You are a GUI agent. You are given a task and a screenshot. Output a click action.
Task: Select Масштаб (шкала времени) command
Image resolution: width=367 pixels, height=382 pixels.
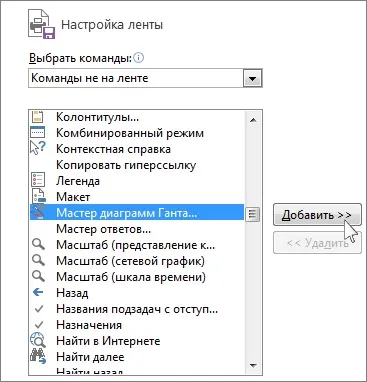point(137,277)
